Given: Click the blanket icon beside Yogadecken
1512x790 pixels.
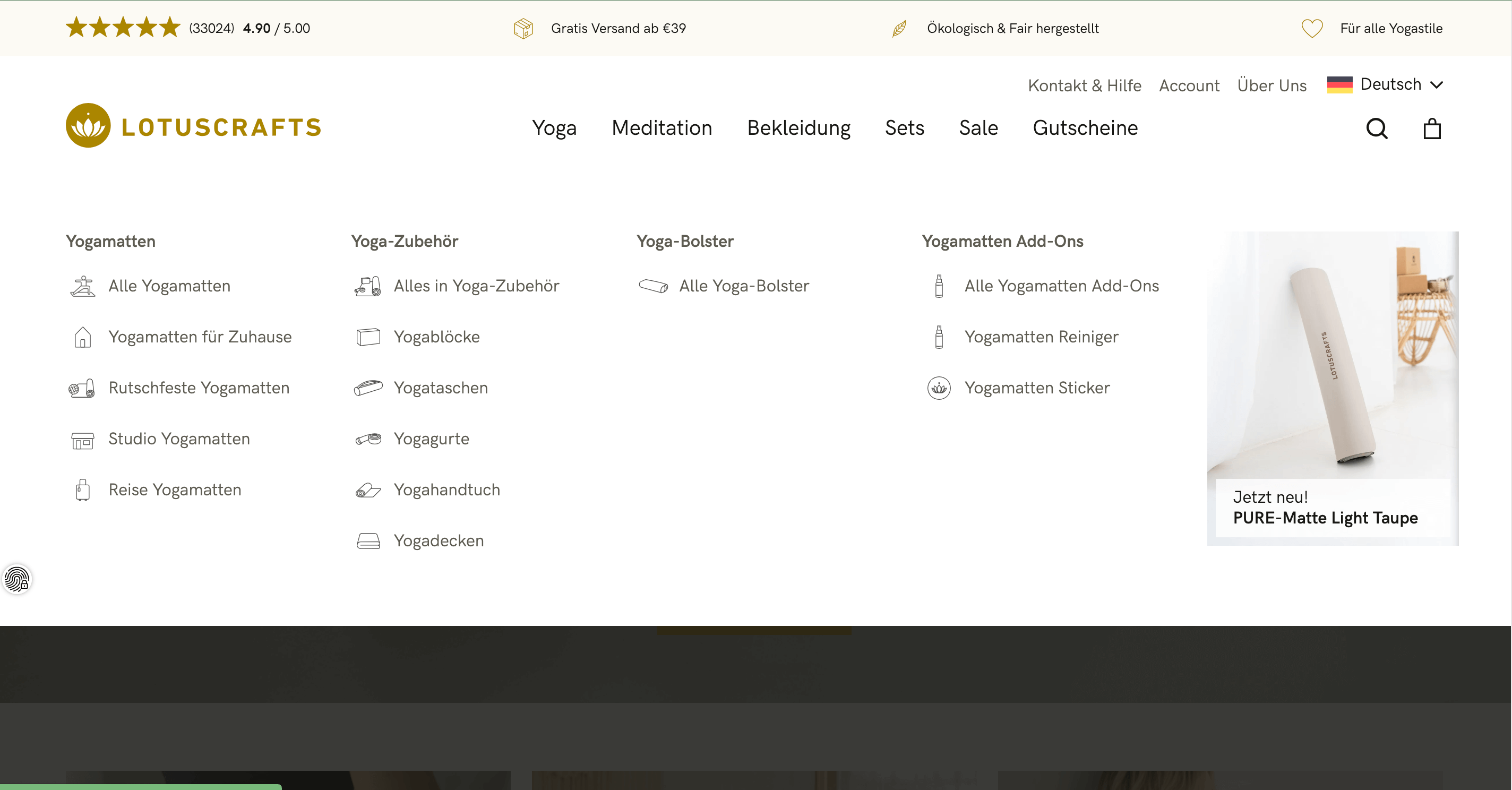Looking at the screenshot, I should pos(368,540).
